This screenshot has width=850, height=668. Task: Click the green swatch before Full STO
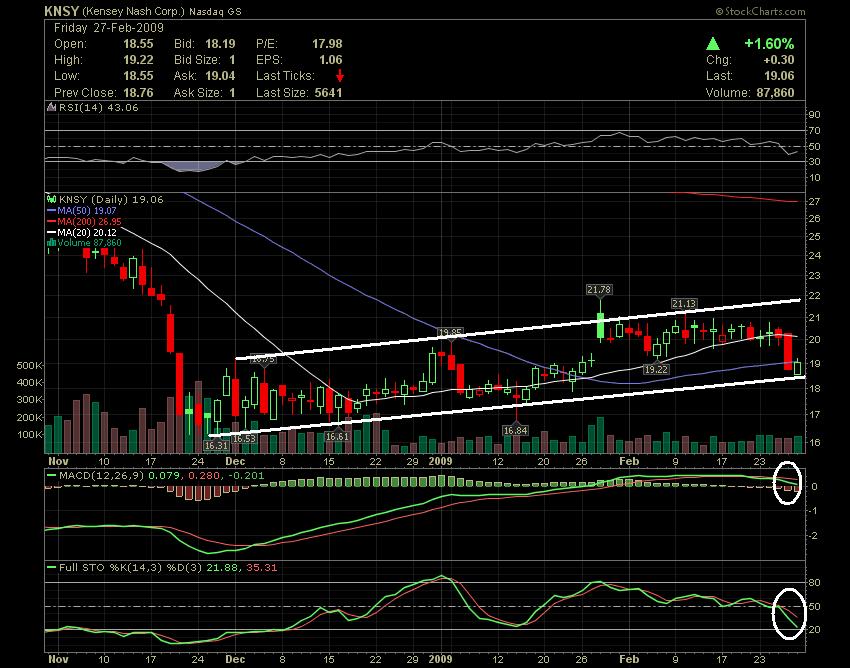click(x=51, y=568)
